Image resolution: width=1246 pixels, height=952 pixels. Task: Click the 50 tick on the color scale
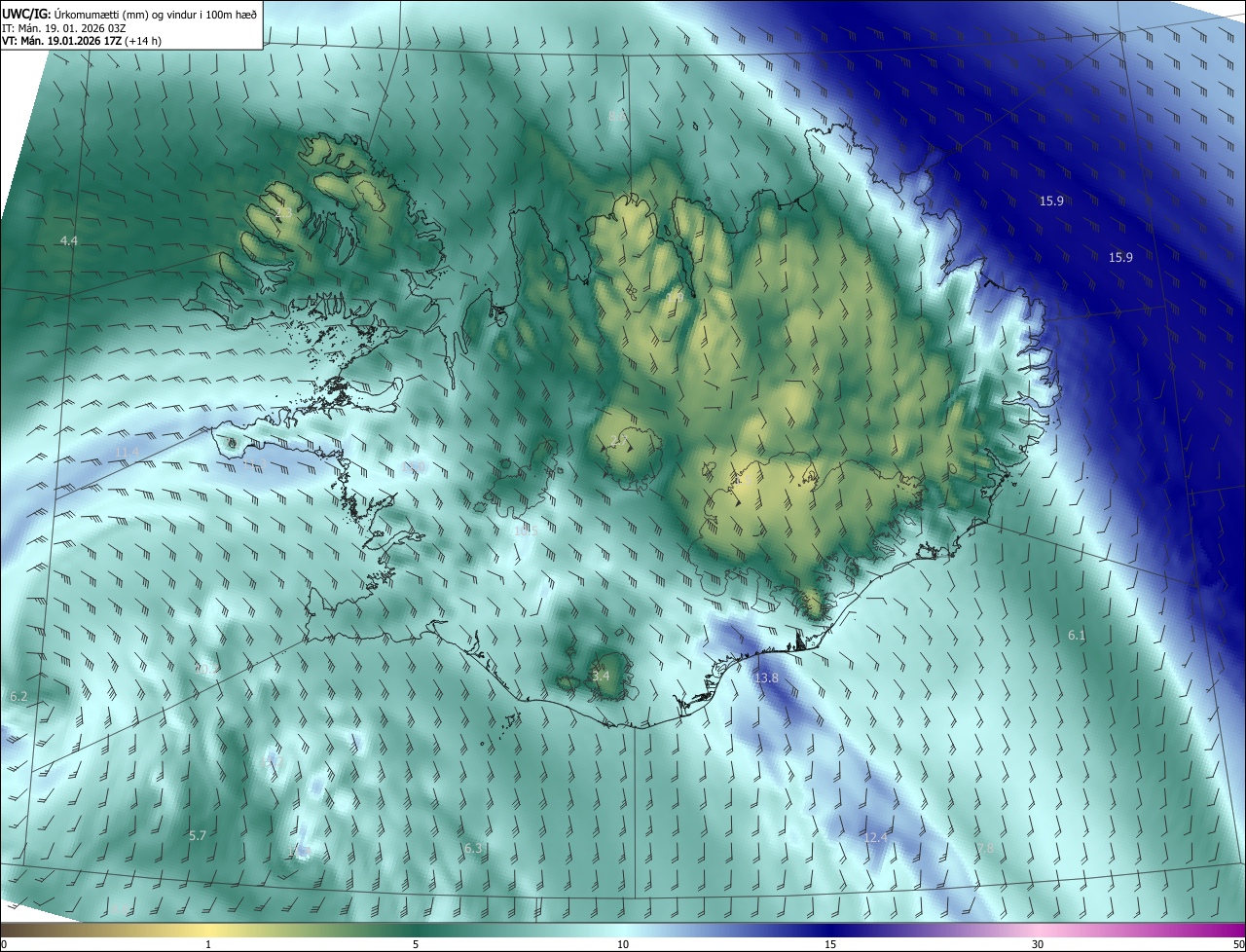(x=1238, y=945)
